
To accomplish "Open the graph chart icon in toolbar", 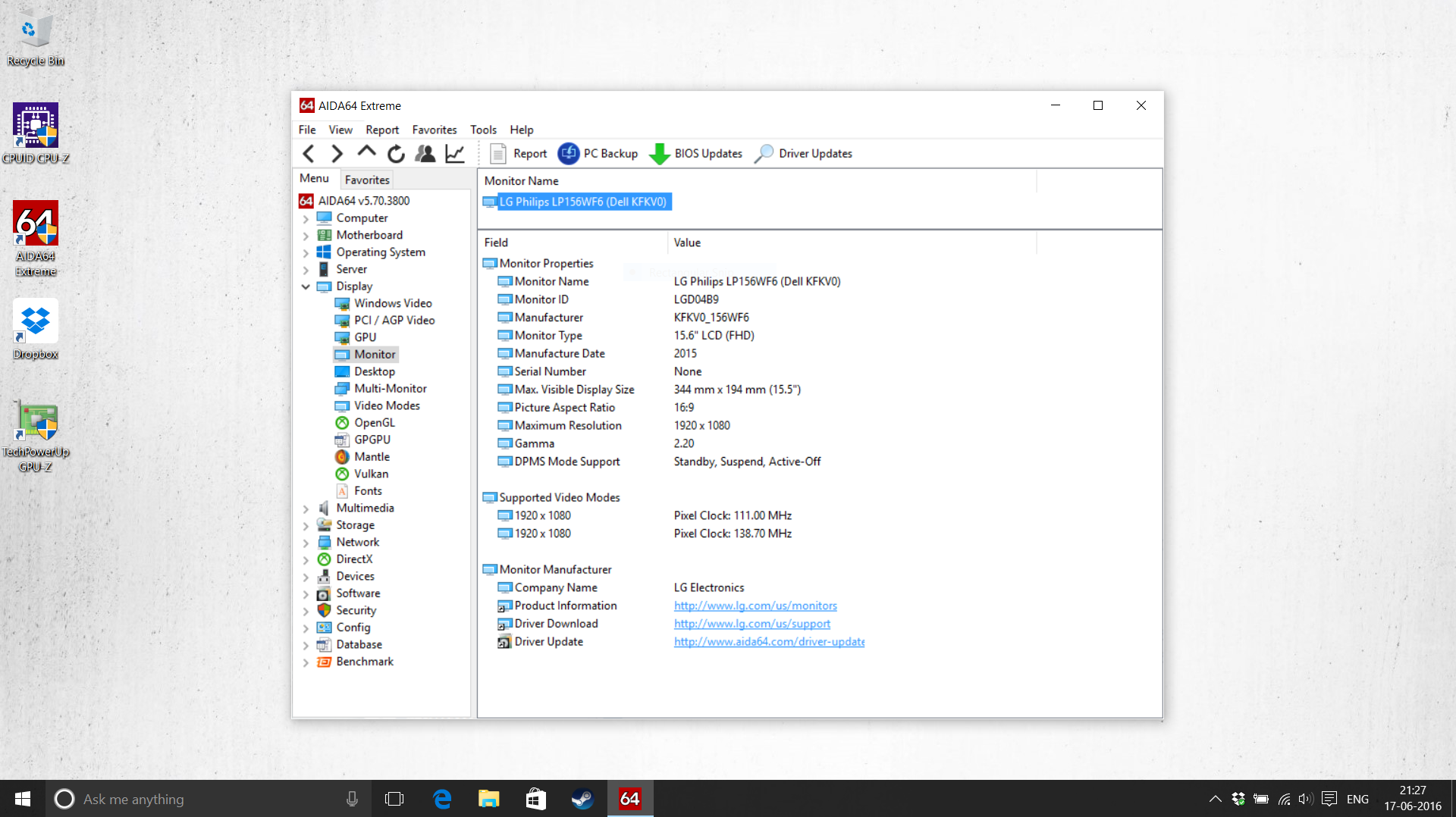I will tap(455, 154).
